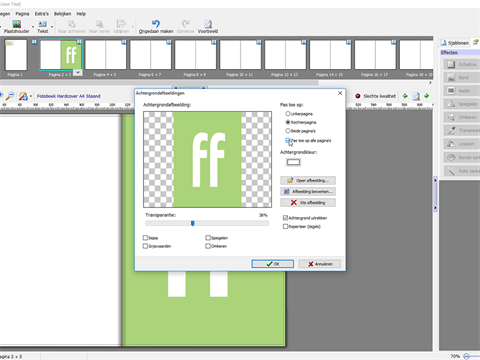Expand the background tool dropdown arrow

tap(31, 96)
